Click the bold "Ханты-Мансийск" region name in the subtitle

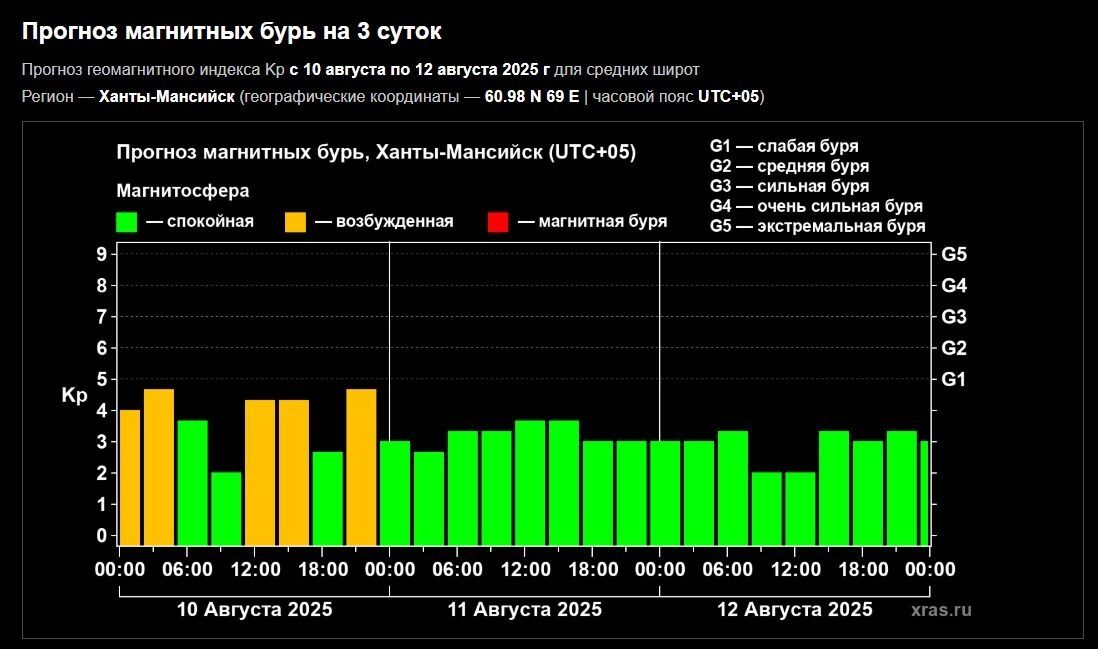point(167,97)
